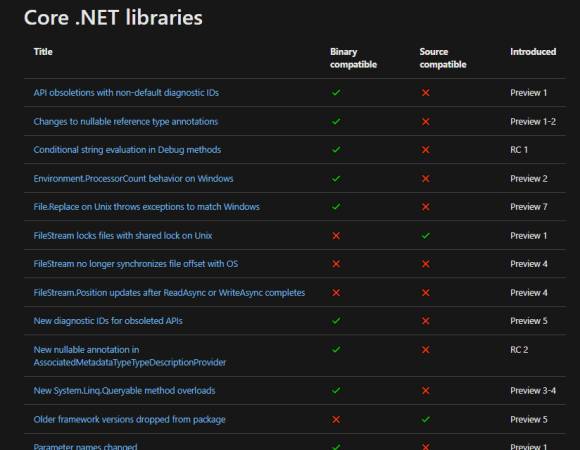Click the 'RC 2' introduced value

click(x=519, y=349)
